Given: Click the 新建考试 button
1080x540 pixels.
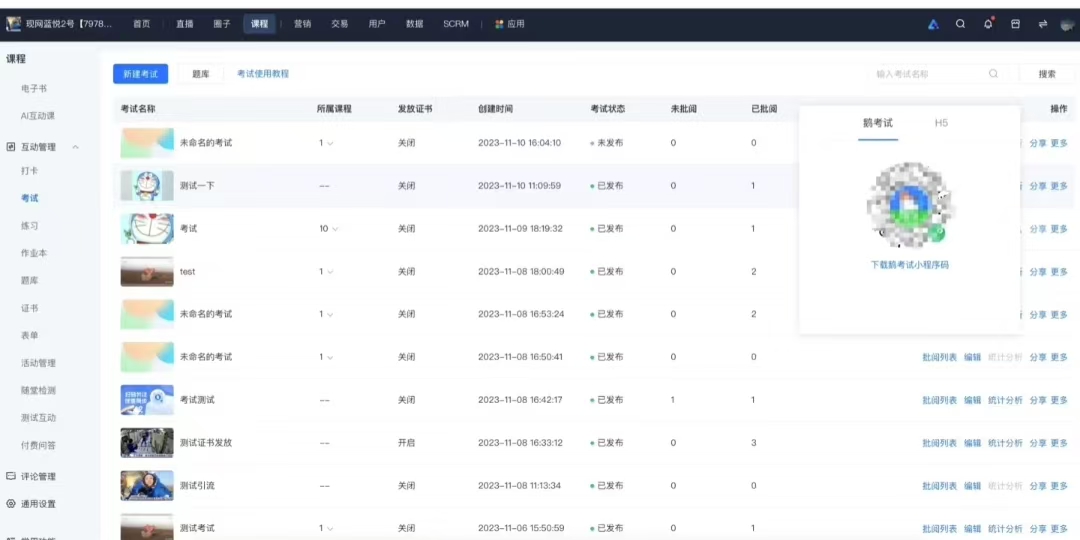Looking at the screenshot, I should tap(141, 74).
